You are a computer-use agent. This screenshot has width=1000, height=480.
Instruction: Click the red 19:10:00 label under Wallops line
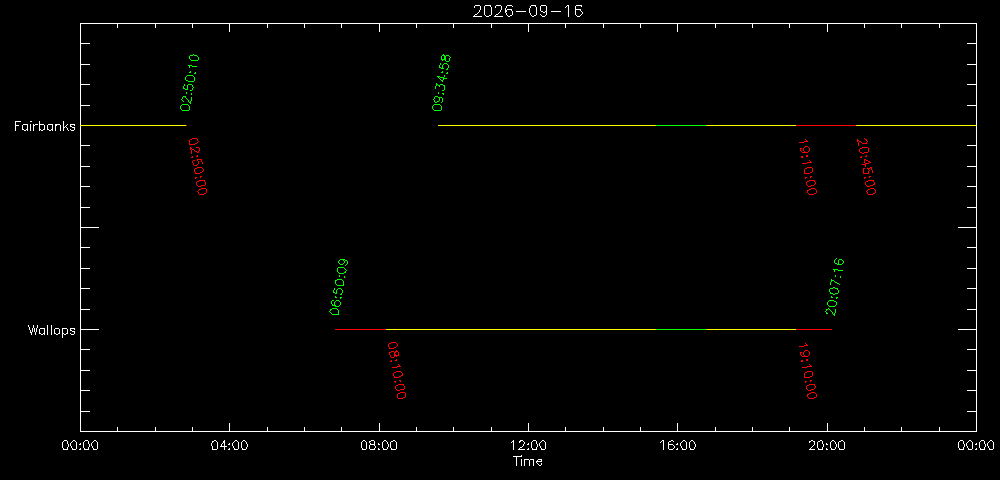click(x=807, y=370)
